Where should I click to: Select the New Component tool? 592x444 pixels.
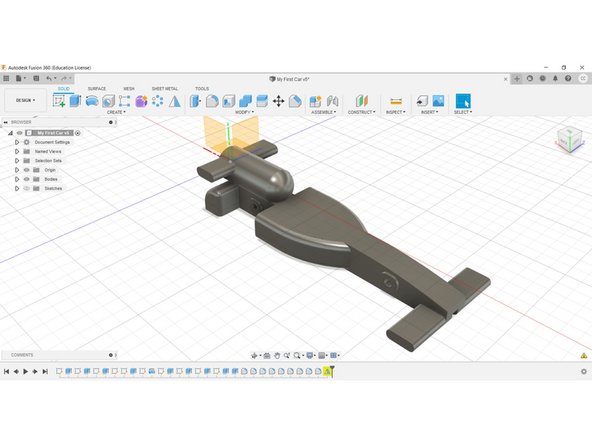pyautogui.click(x=315, y=101)
